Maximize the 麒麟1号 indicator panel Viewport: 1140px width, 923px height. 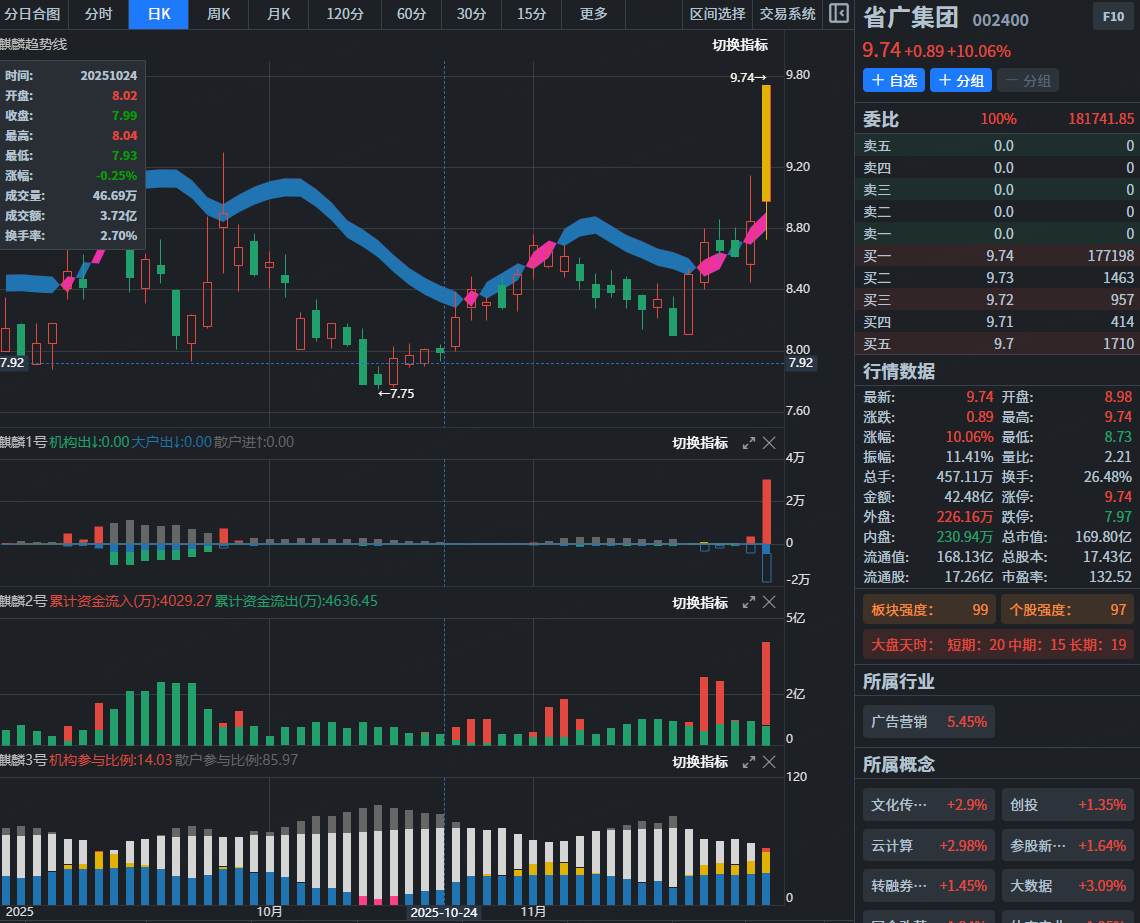[748, 443]
